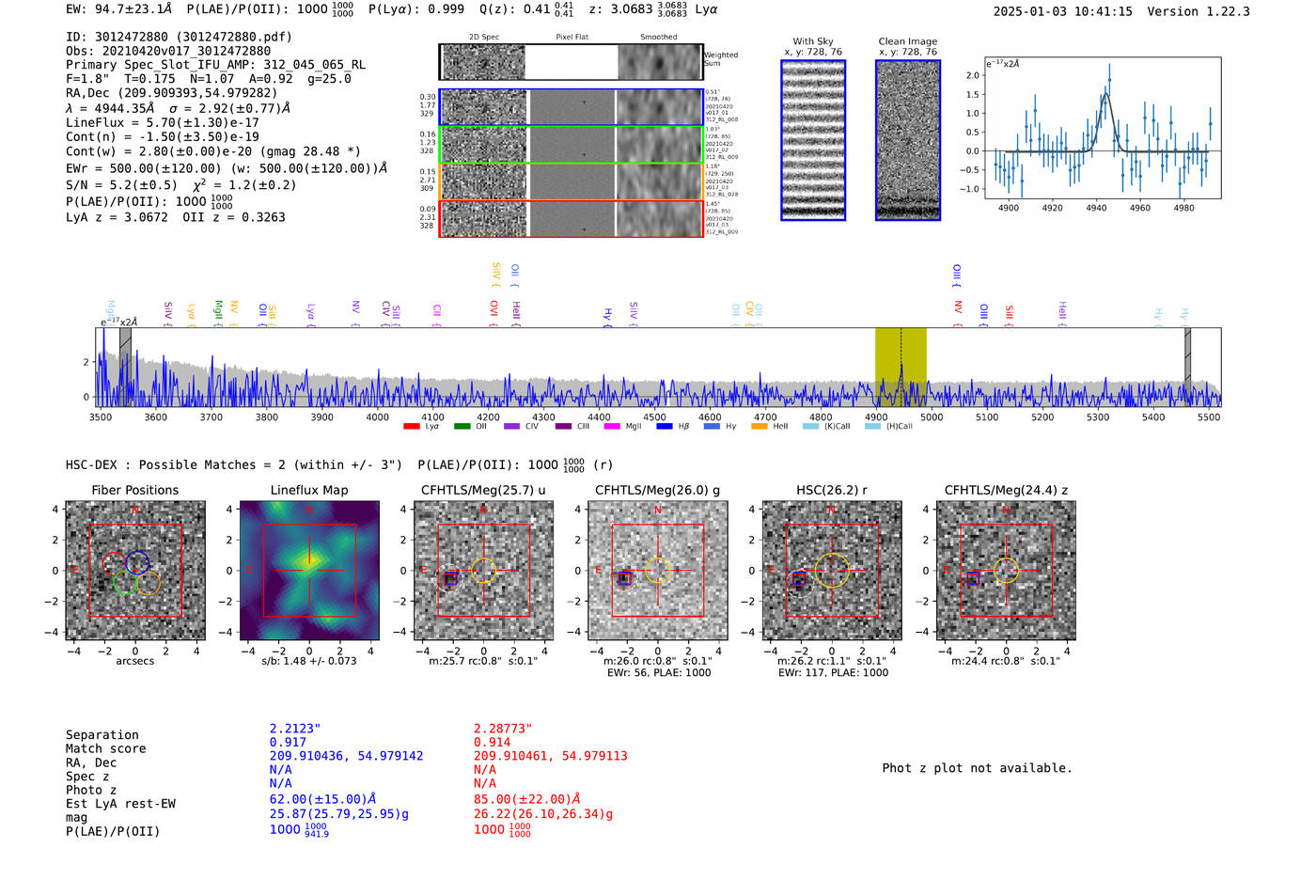Image resolution: width=1316 pixels, height=896 pixels.
Task: Open the CFHTLS/Meg(24.4) z cutout
Action: tap(1006, 571)
